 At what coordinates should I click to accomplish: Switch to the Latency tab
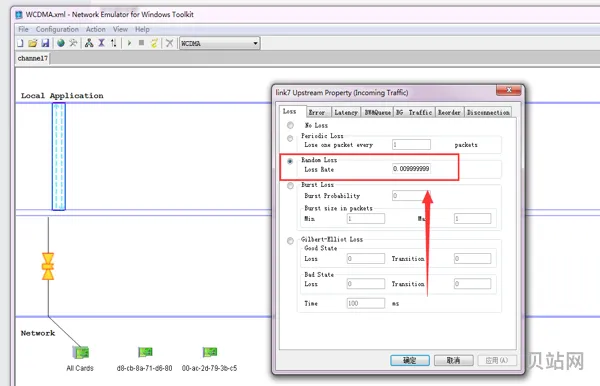click(x=346, y=112)
